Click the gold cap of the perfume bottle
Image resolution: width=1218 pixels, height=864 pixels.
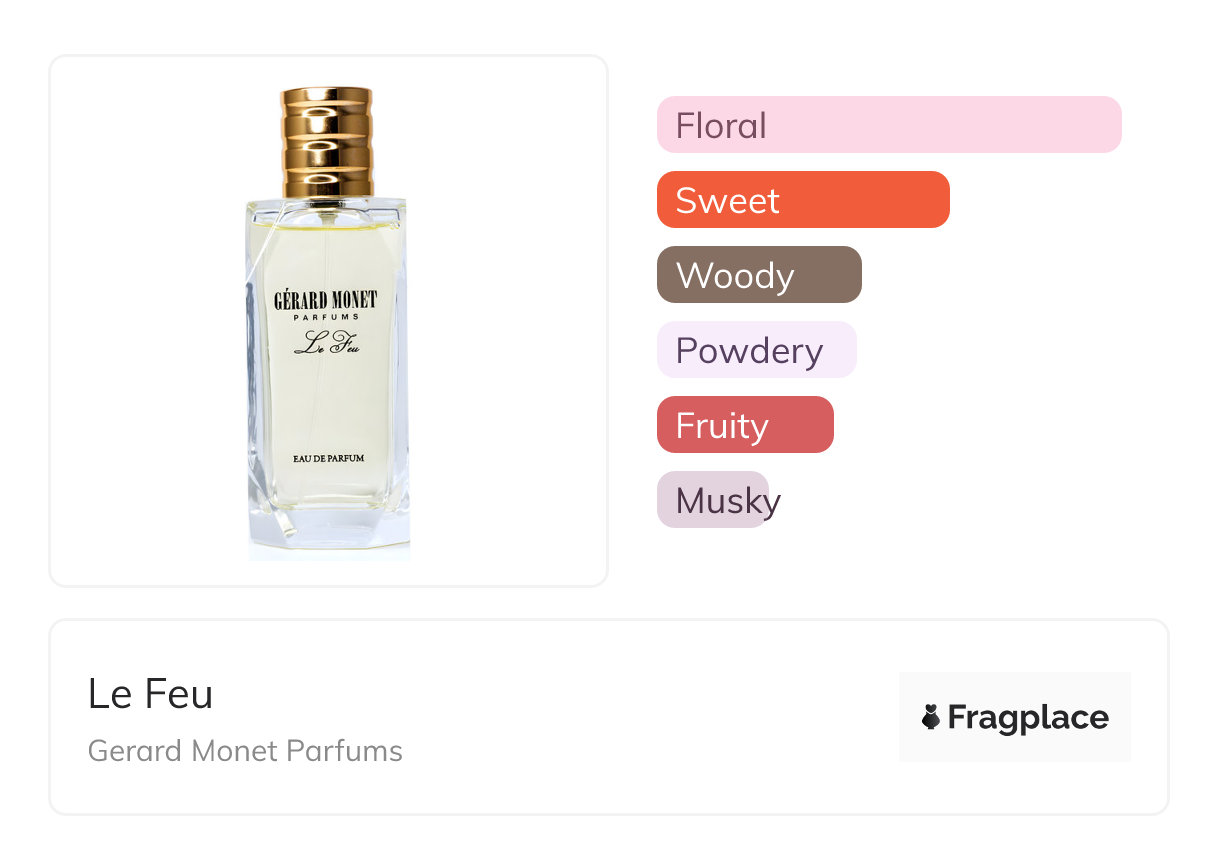327,142
